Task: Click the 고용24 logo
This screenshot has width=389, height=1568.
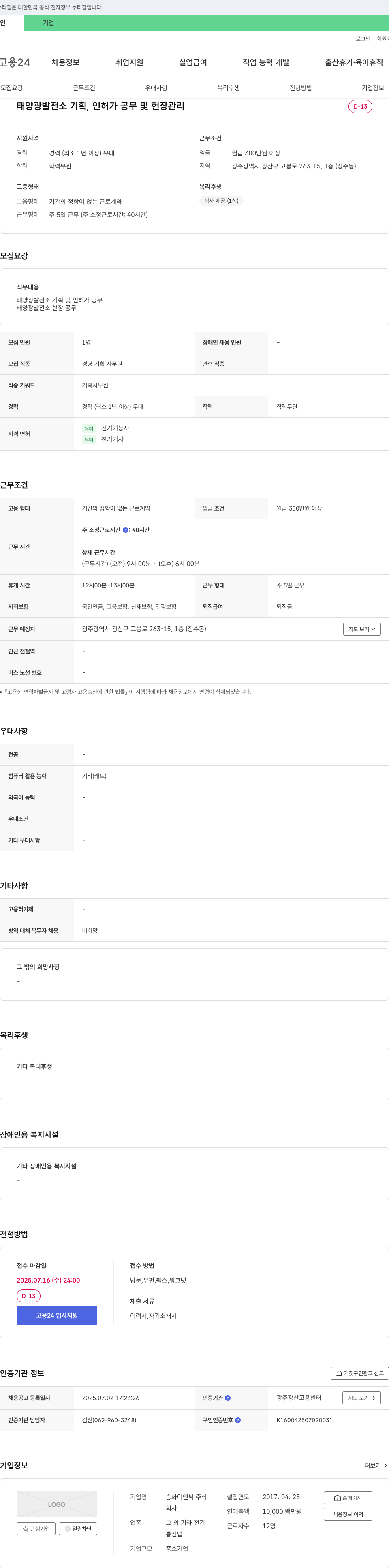Action: pos(15,62)
